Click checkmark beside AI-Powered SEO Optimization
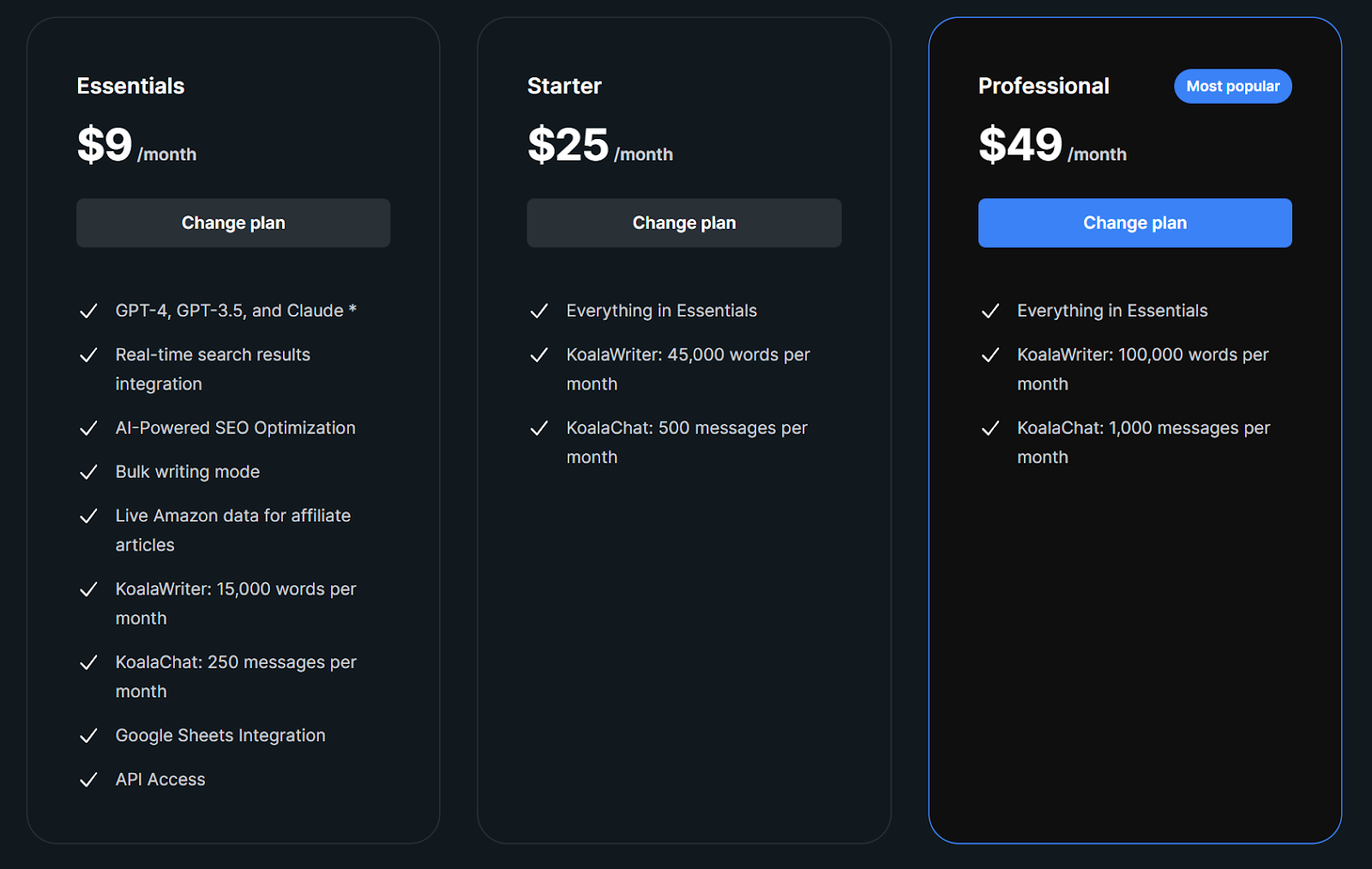Screen dimensions: 1372x869 tap(88, 428)
